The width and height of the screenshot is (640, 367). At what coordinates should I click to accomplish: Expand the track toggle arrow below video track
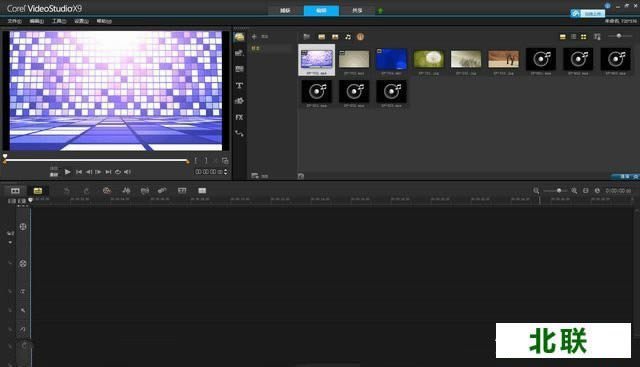pyautogui.click(x=10, y=242)
